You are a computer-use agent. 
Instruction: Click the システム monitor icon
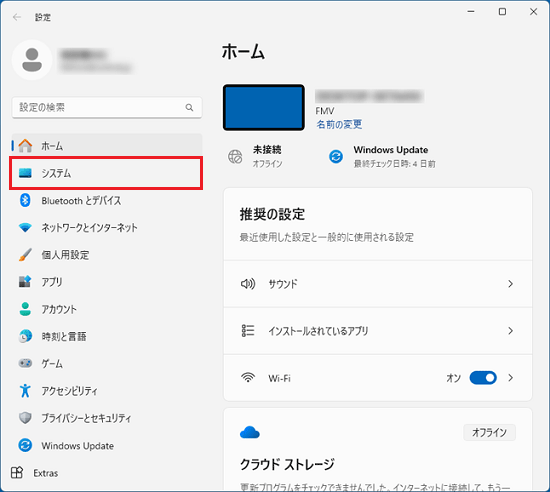pyautogui.click(x=25, y=173)
